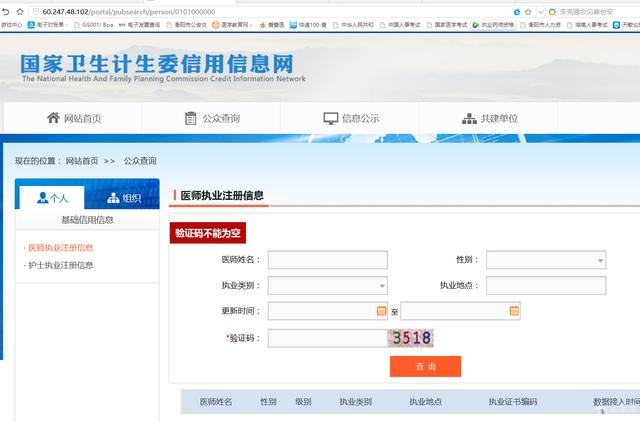Click the 执业证书编码 table column header
The image size is (640, 422).
pyautogui.click(x=513, y=402)
